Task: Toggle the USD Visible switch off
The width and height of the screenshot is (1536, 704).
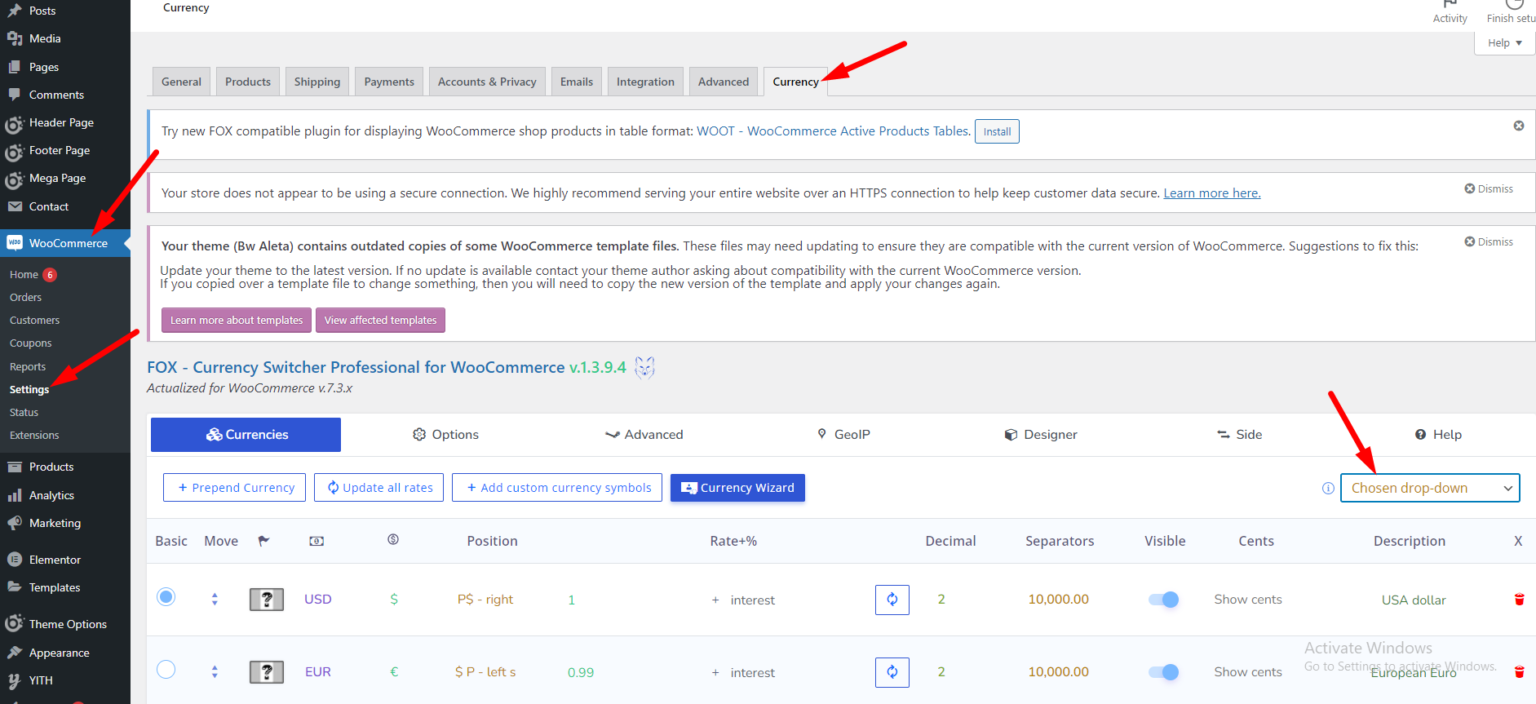Action: (x=1163, y=599)
